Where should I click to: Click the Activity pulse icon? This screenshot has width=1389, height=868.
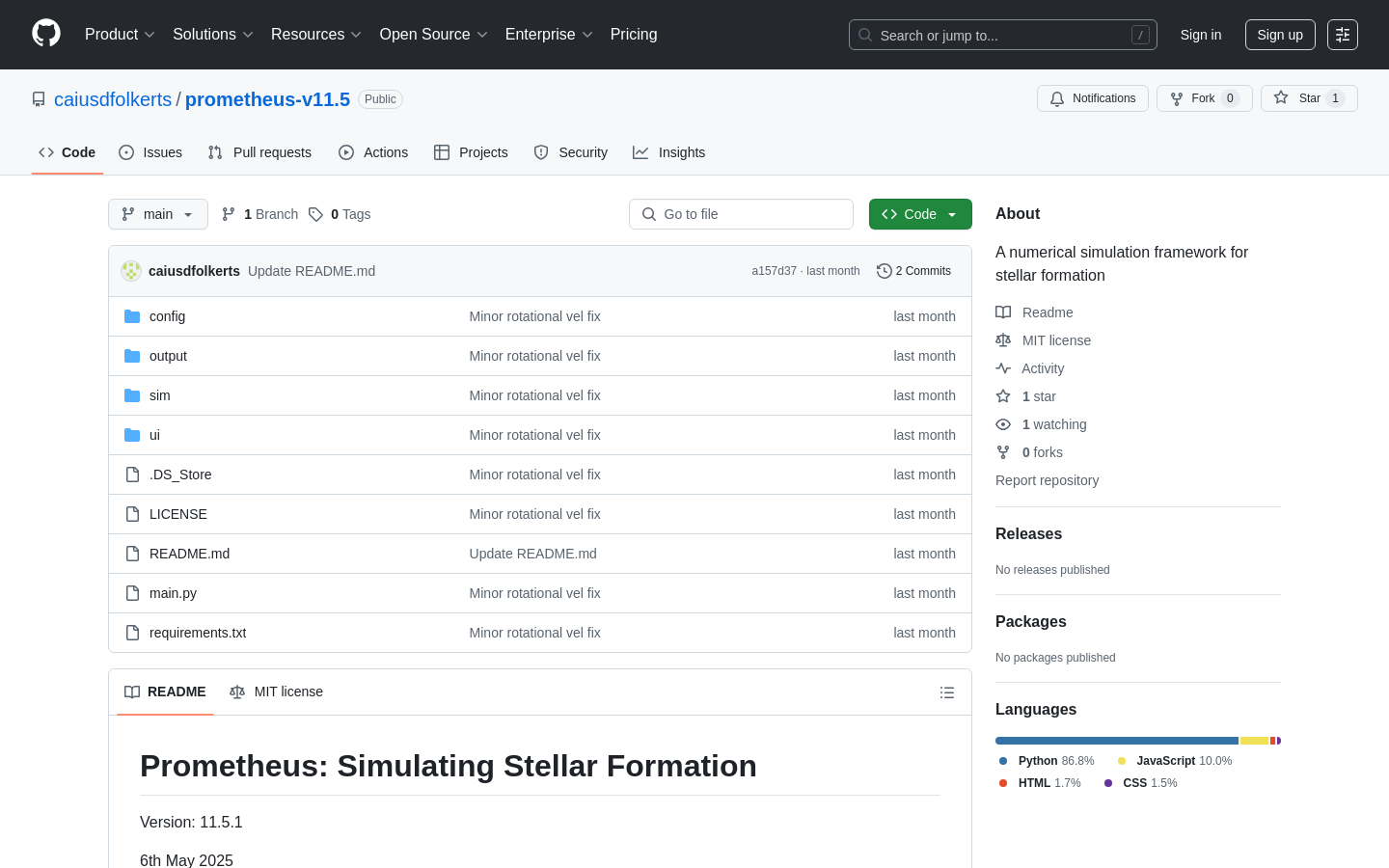click(x=1003, y=368)
